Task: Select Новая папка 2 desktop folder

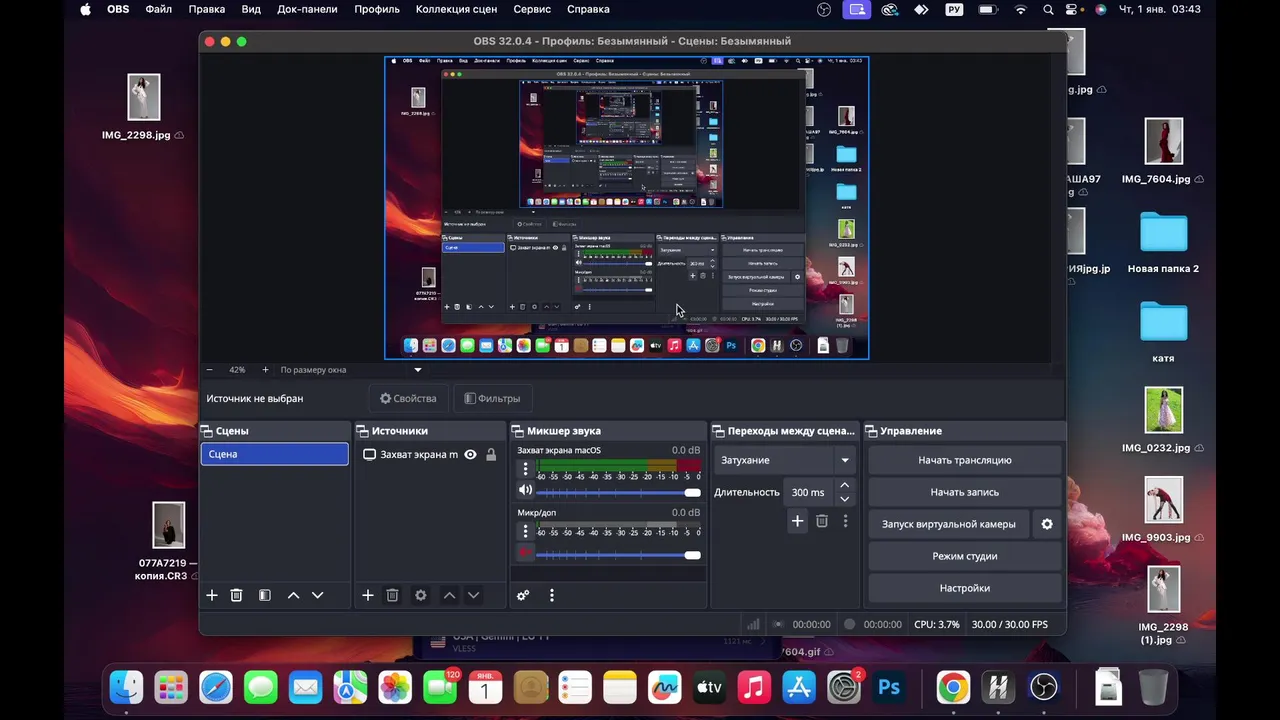Action: (x=1163, y=243)
